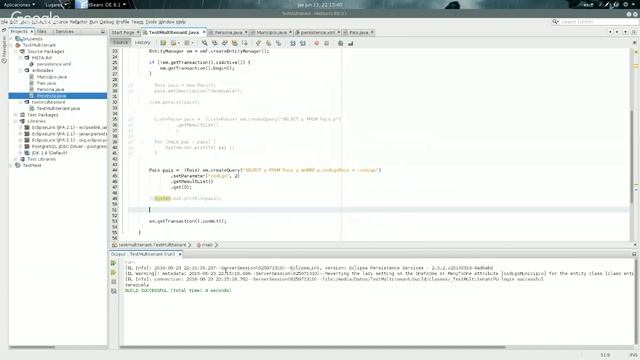Collapse the TestMultitenant project node
Screen dimensions: 640x360
pos(11,45)
